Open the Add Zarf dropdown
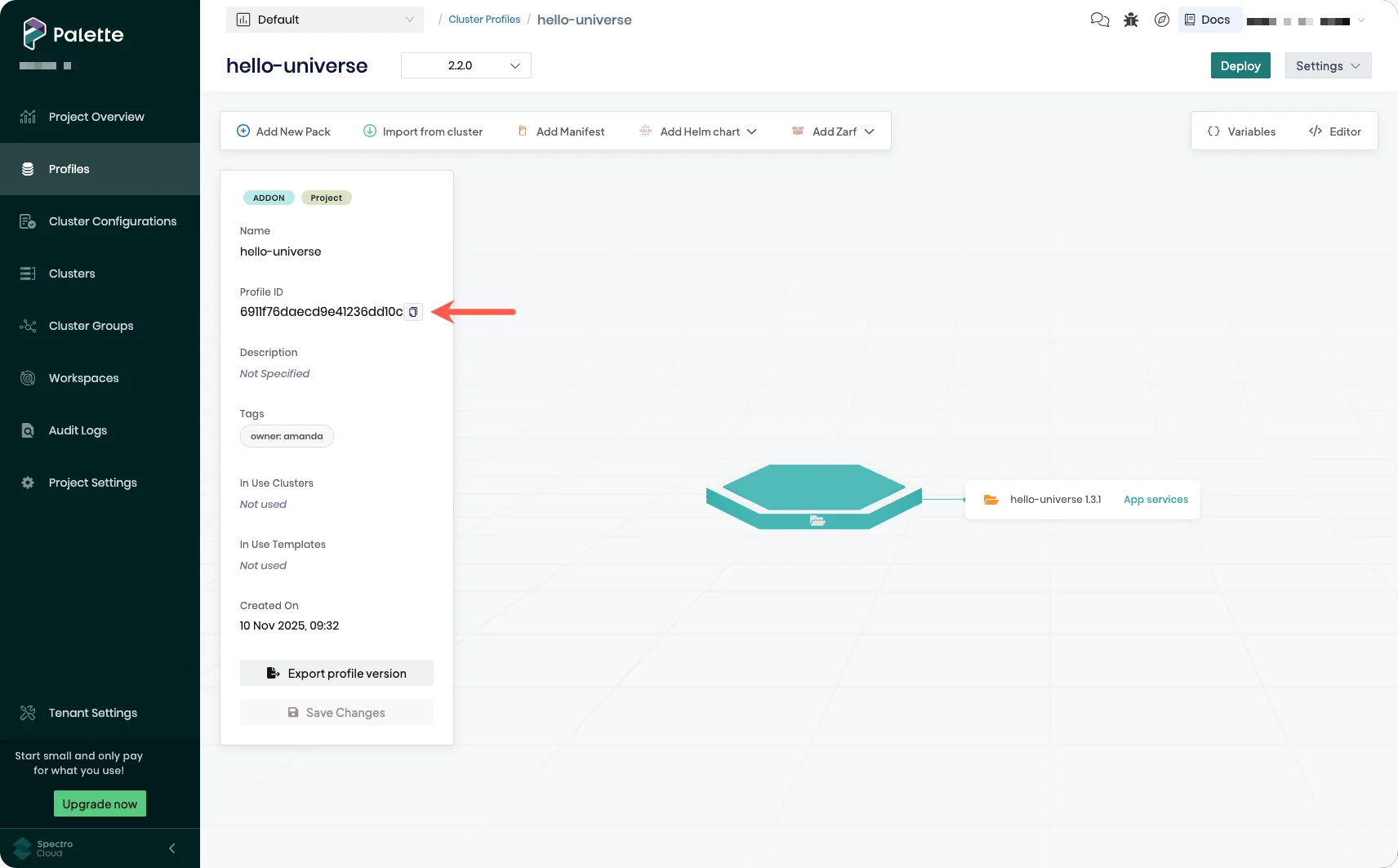 [870, 131]
